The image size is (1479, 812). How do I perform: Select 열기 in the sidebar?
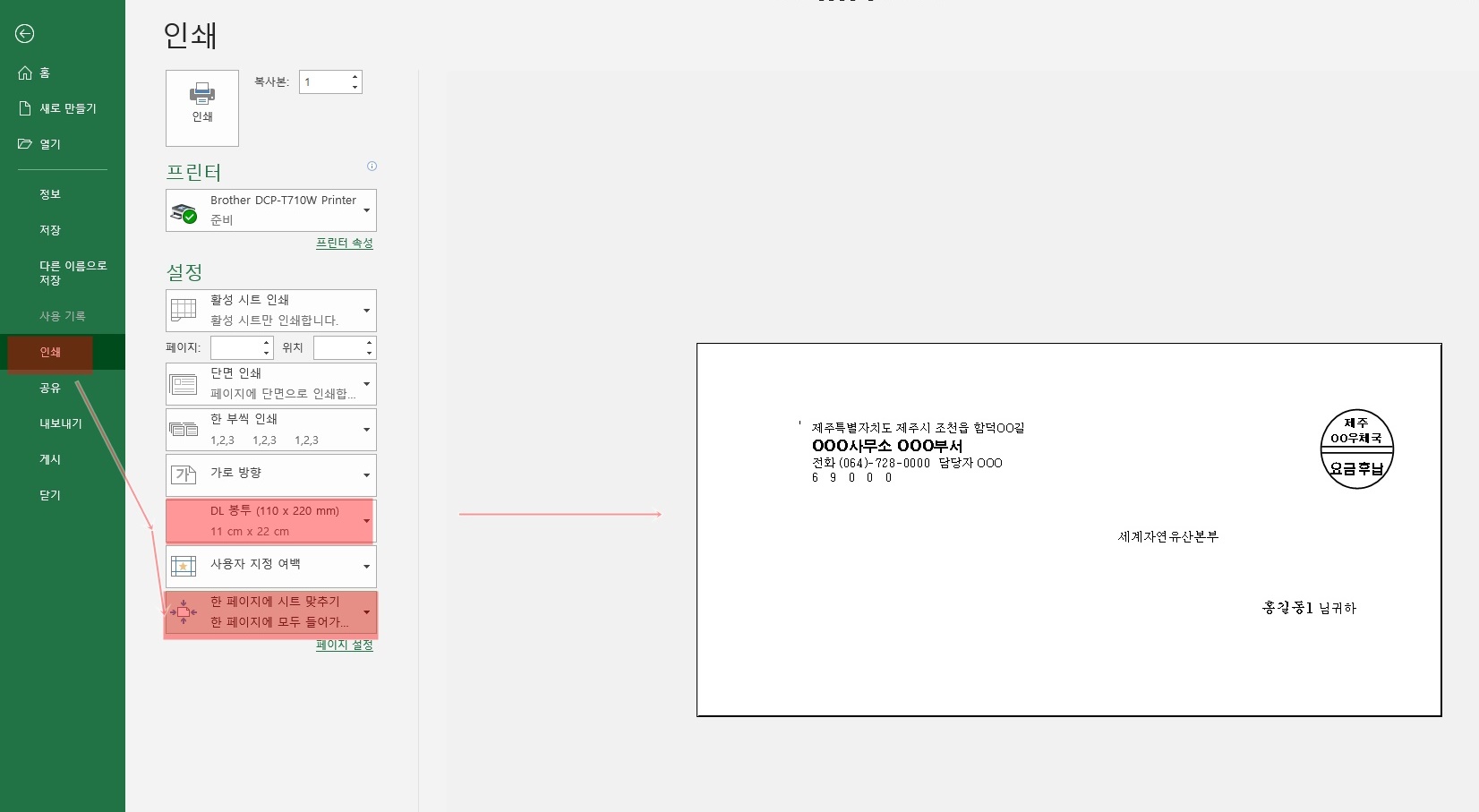click(x=50, y=144)
